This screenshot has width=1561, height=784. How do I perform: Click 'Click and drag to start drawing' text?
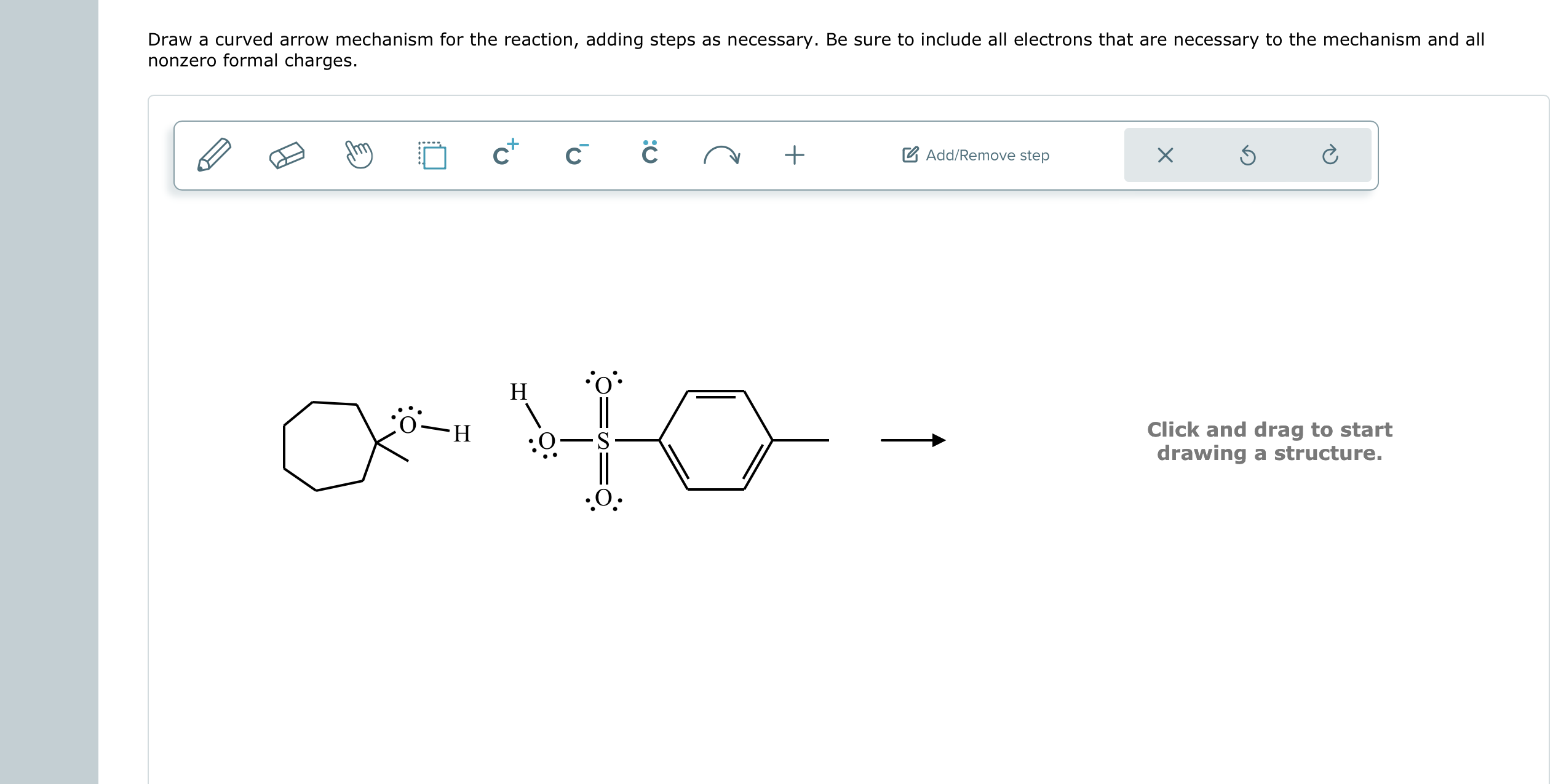[1269, 441]
